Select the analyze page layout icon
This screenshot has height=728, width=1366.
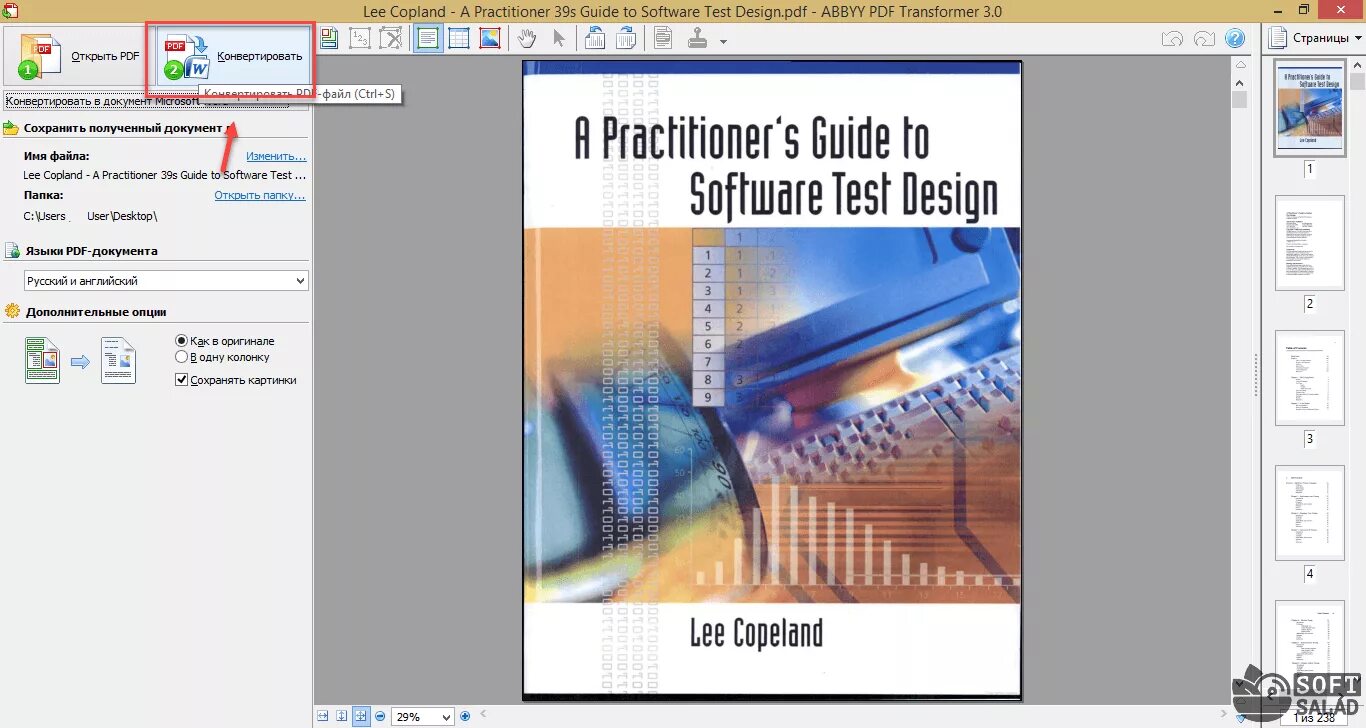[329, 39]
